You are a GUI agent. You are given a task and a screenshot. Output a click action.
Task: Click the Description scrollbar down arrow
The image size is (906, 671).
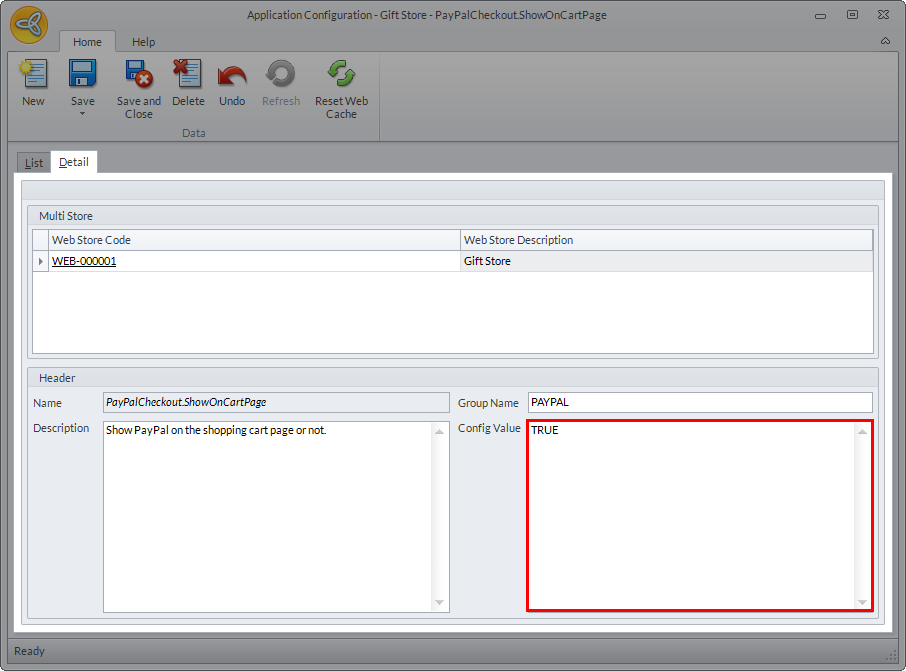pyautogui.click(x=440, y=603)
